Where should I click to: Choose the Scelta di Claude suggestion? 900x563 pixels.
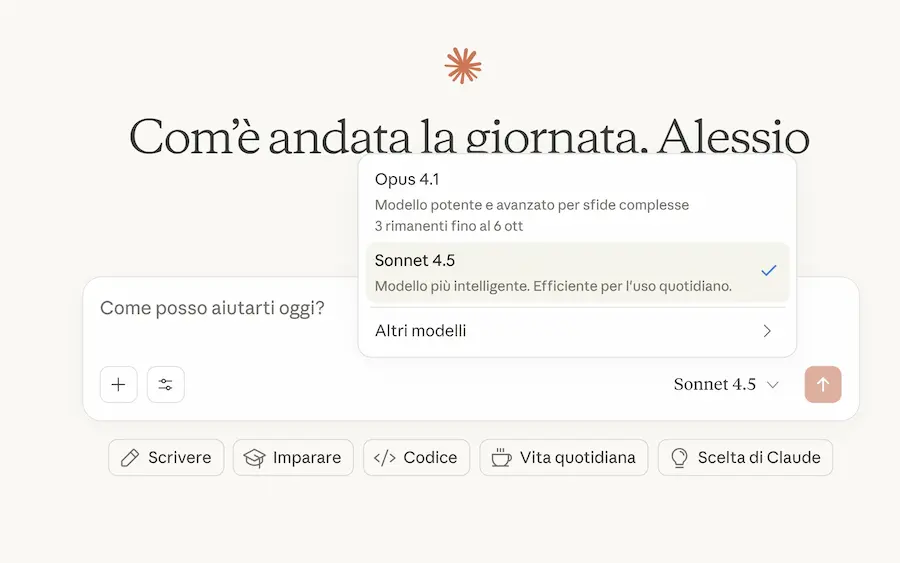coord(759,458)
